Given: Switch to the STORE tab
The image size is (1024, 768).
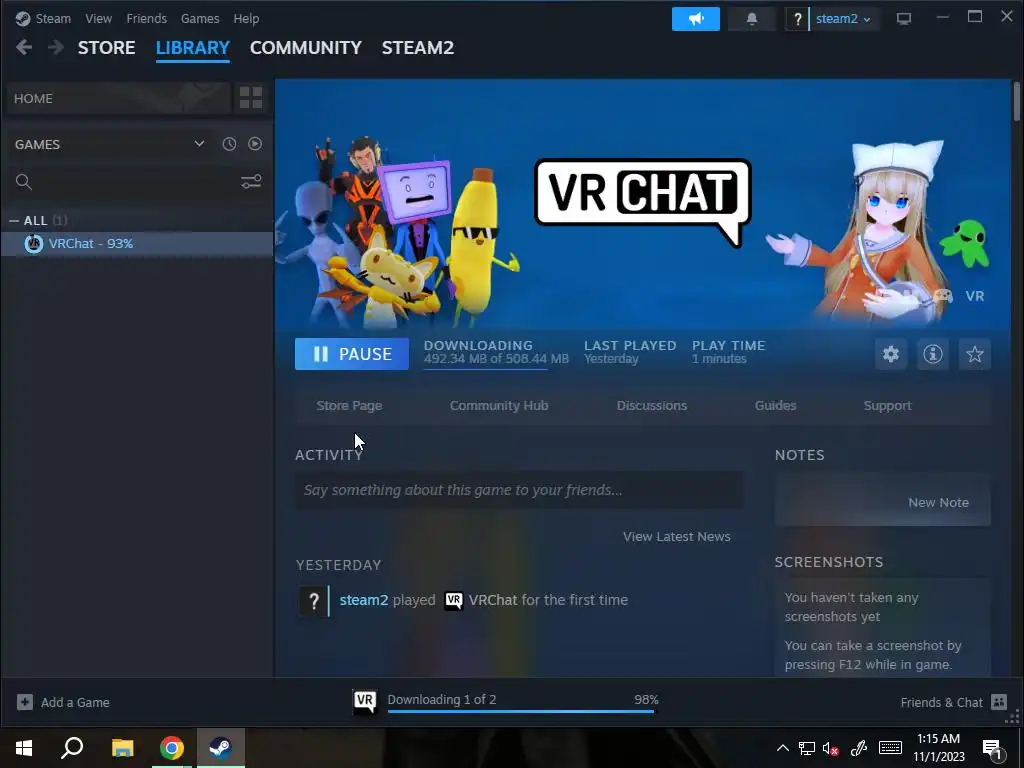Looking at the screenshot, I should pos(106,48).
